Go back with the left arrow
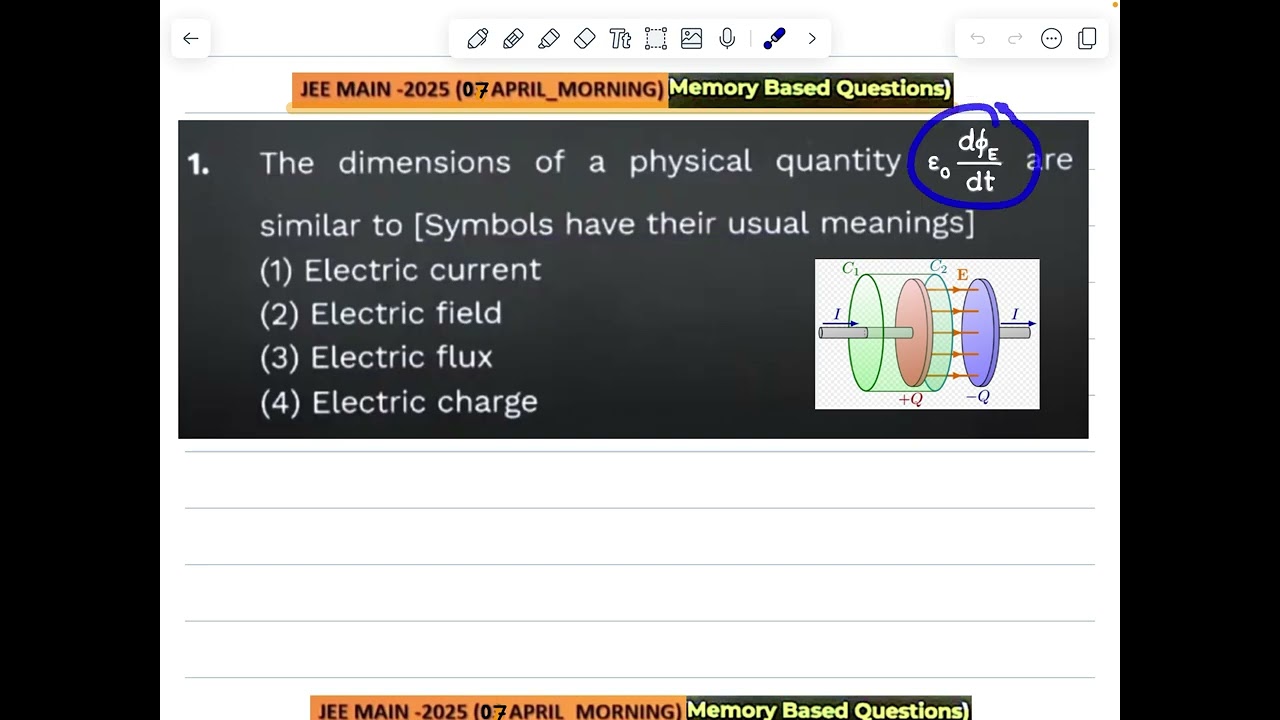The height and width of the screenshot is (720, 1280). (191, 39)
